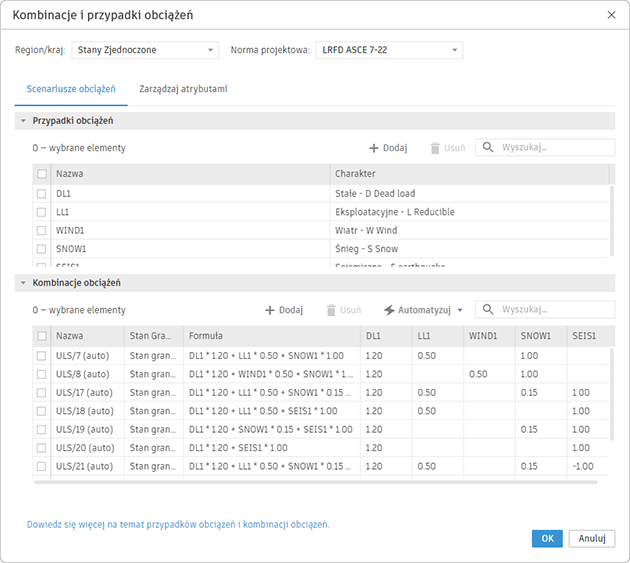Click the Usuń trash icon for load cases
The width and height of the screenshot is (630, 563).
click(435, 148)
